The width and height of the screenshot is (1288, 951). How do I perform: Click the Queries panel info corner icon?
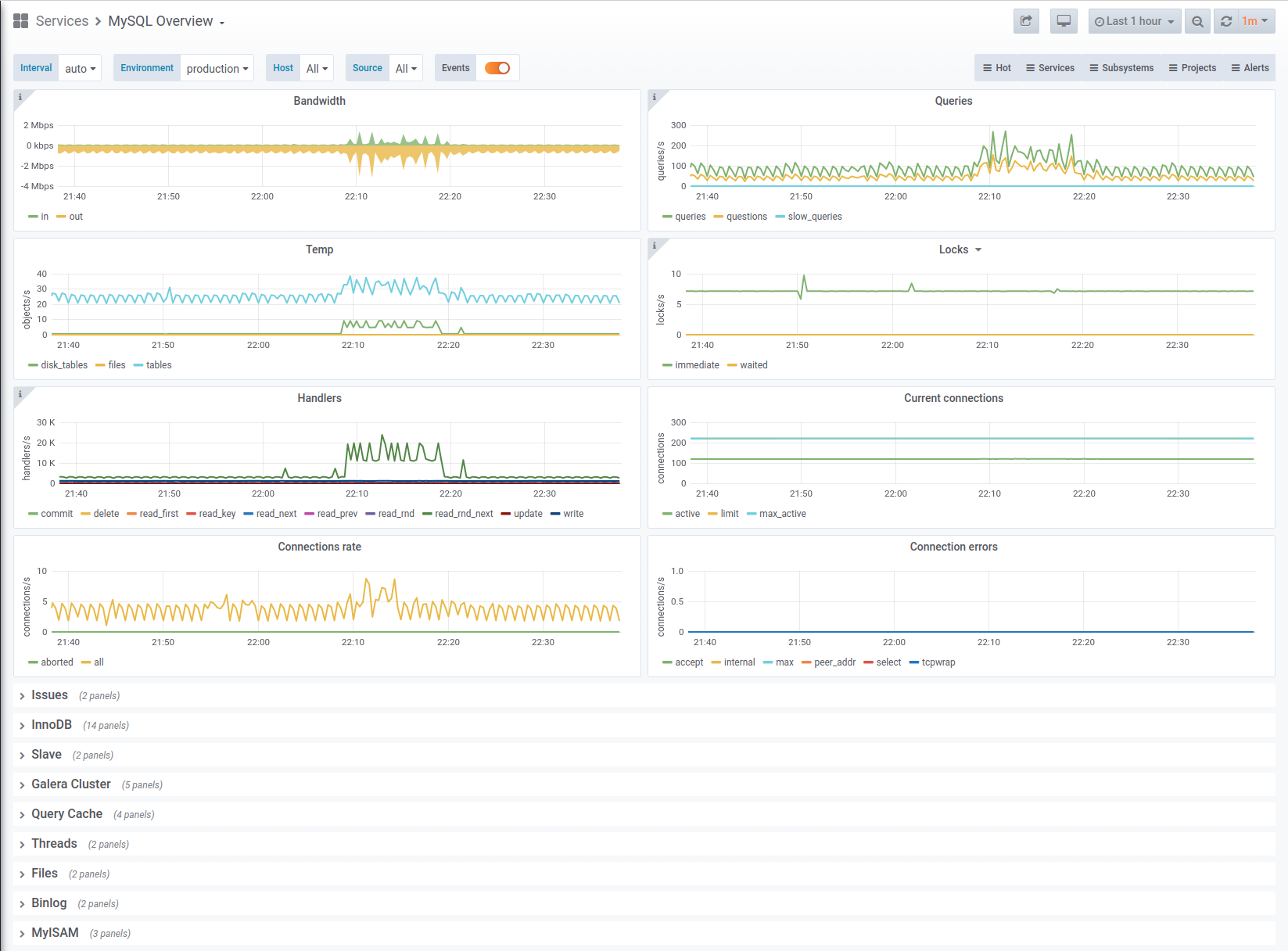[655, 97]
